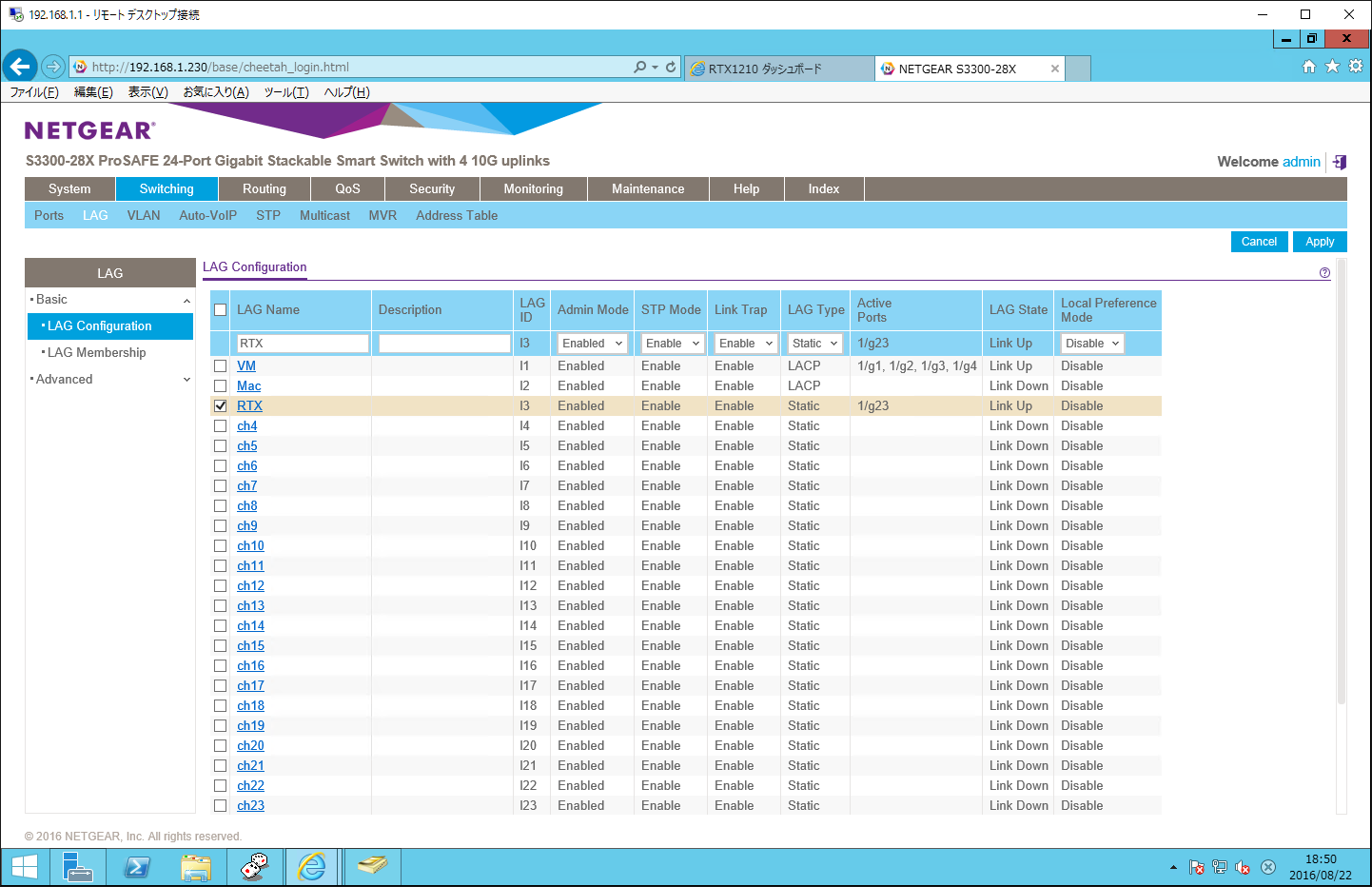Switch to RTX1210 dashboard browser tab
This screenshot has height=887, width=1372.
tap(778, 69)
